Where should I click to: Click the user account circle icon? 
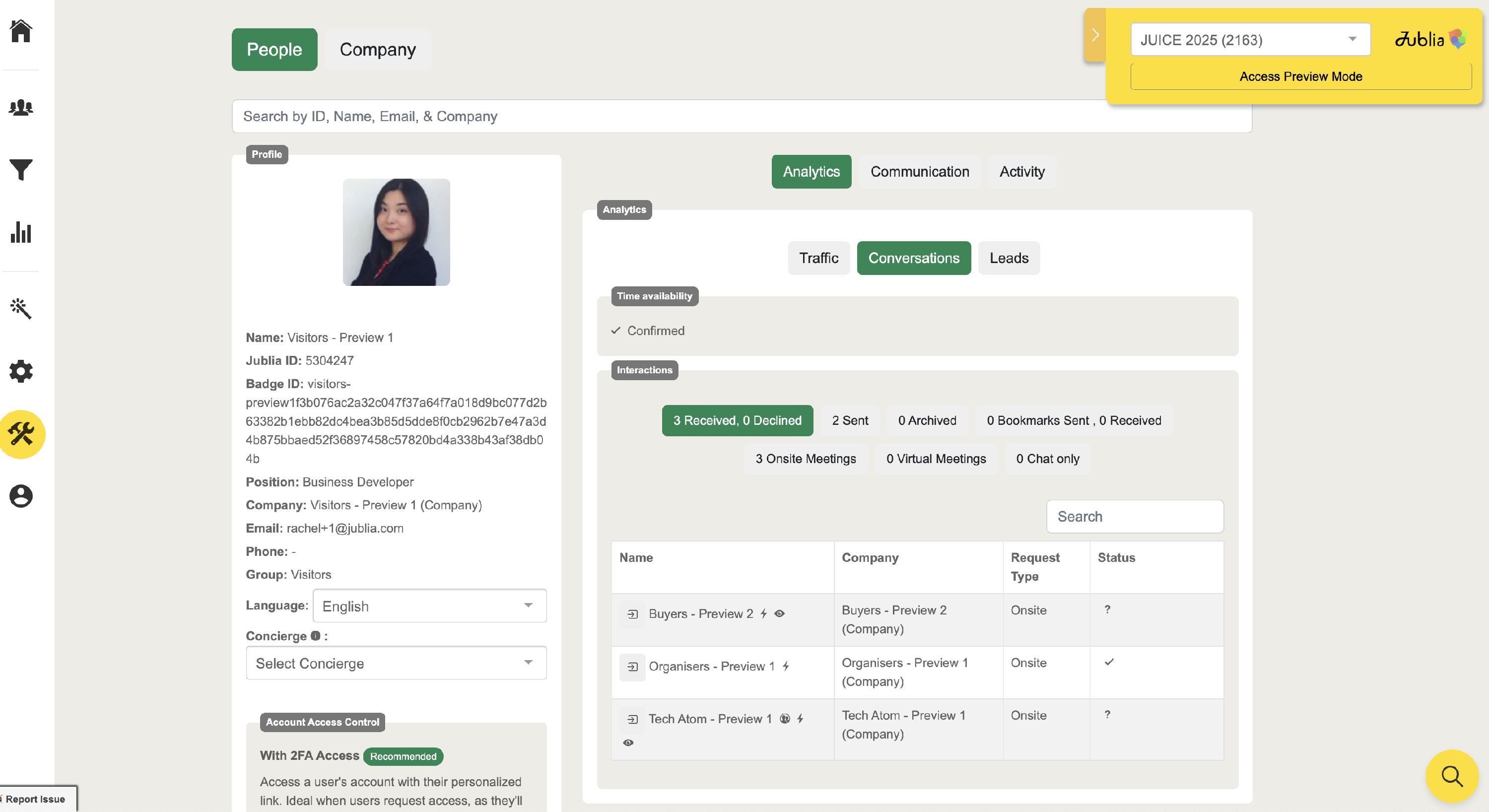(x=21, y=496)
